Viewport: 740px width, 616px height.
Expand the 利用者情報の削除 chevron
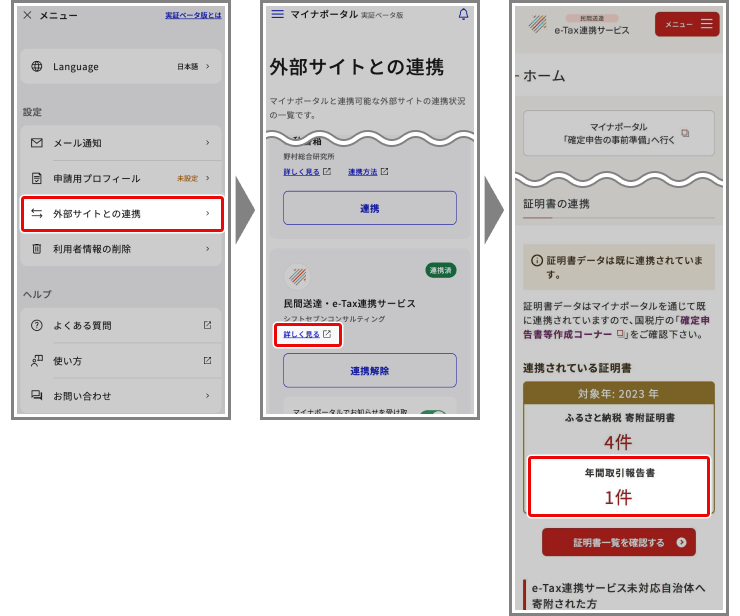click(208, 249)
